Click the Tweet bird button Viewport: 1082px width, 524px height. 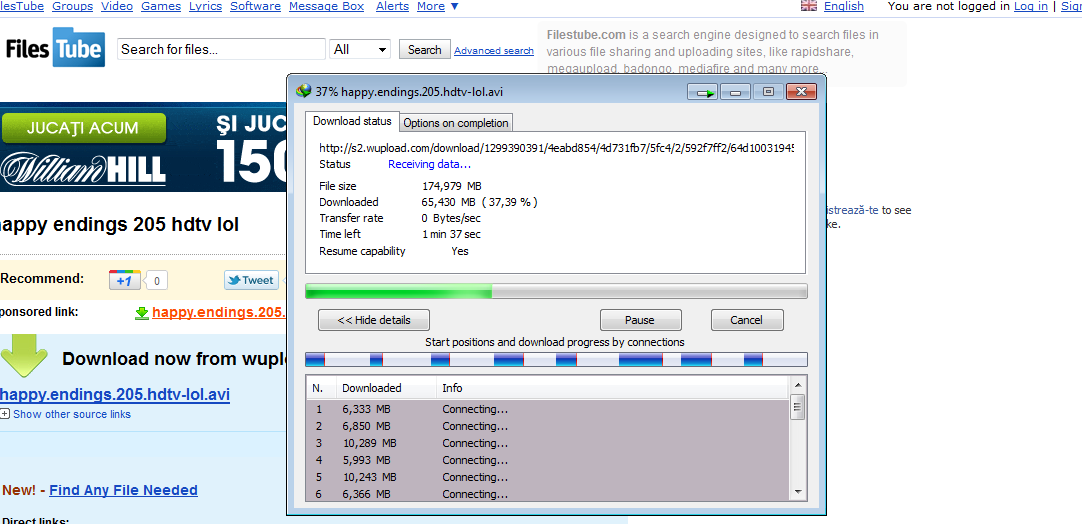(250, 281)
